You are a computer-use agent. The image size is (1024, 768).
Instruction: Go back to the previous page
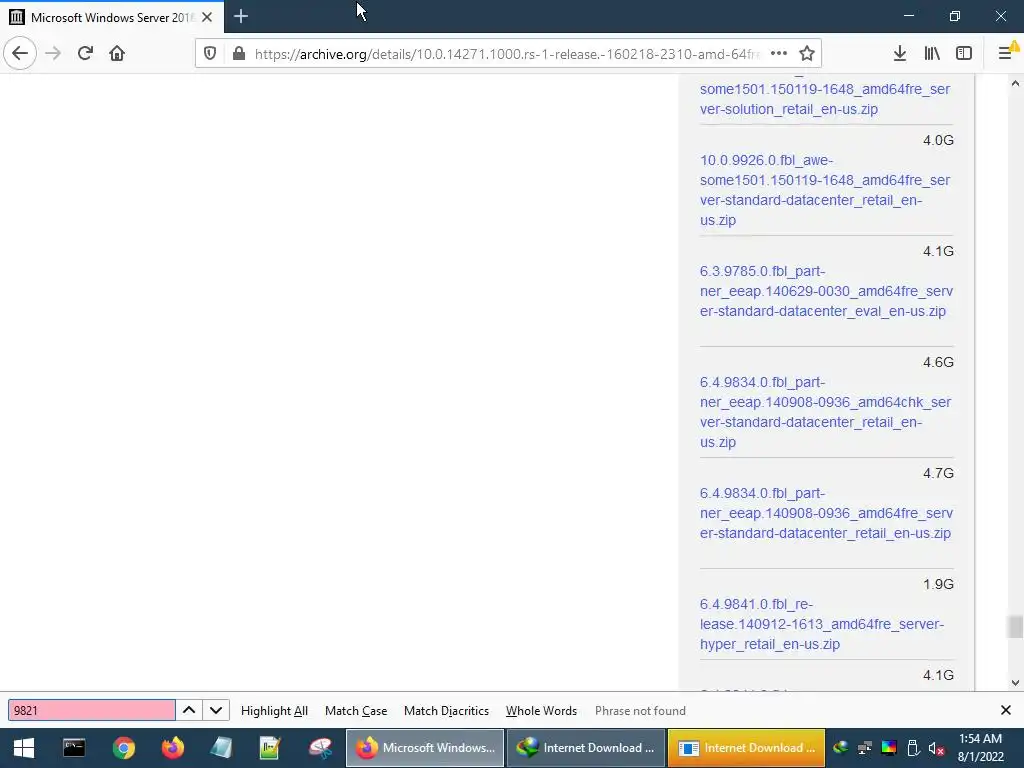tap(20, 53)
